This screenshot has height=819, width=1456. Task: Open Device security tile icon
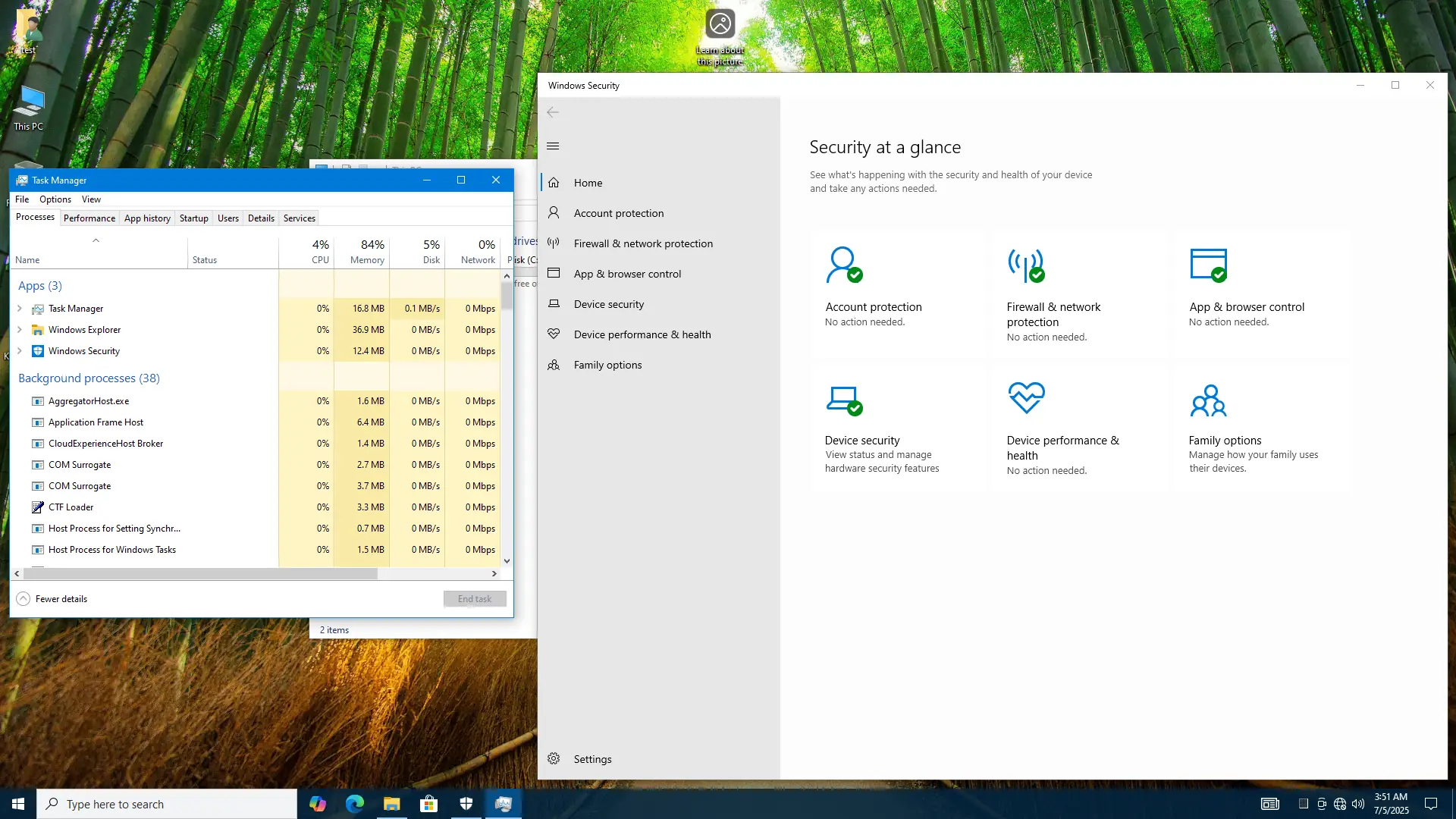pyautogui.click(x=843, y=400)
